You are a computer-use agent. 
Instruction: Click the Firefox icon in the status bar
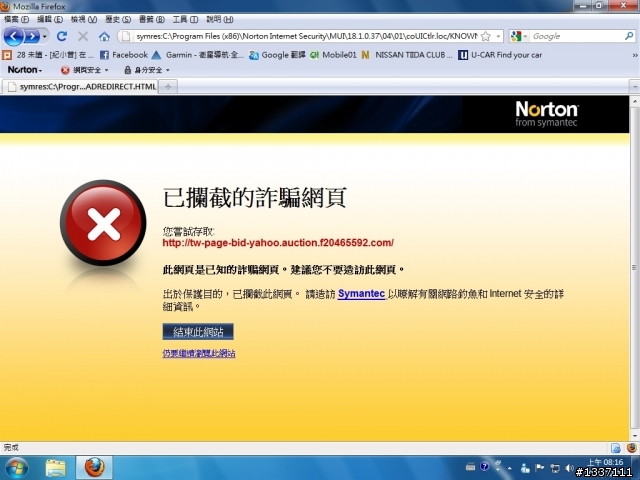(x=631, y=448)
